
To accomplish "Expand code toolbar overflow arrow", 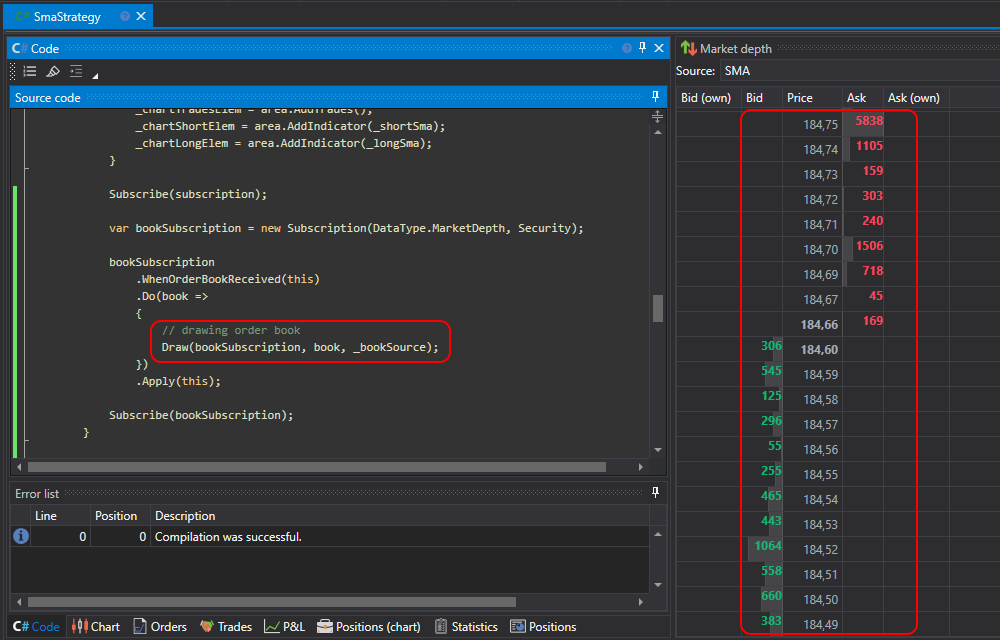I will (94, 76).
